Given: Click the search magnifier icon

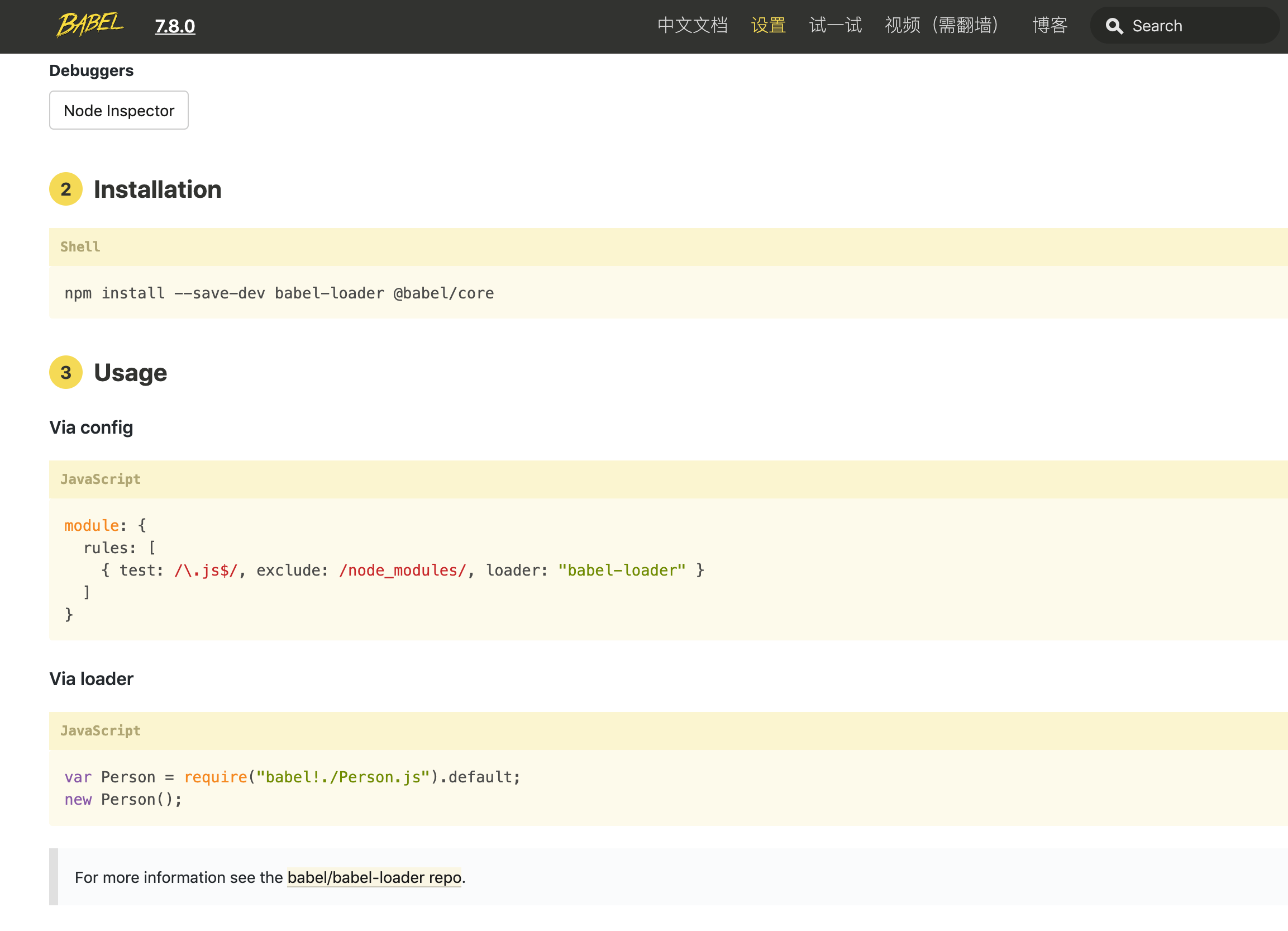Looking at the screenshot, I should (1114, 26).
